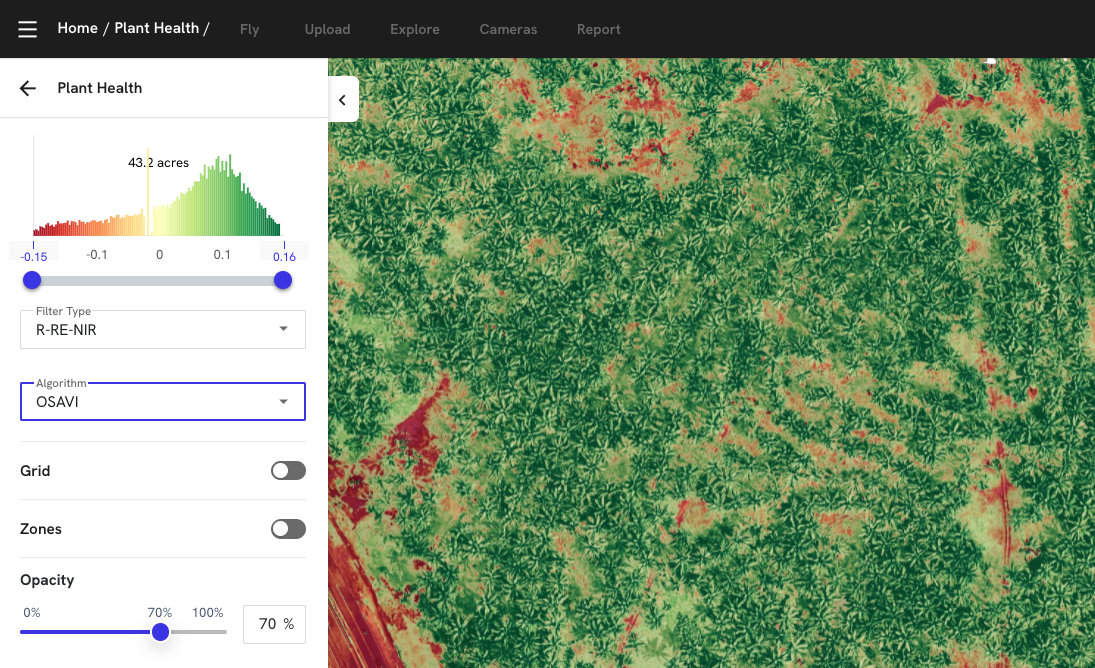Screen dimensions: 1095x668
Task: Open the Algorithm OSAVI dropdown
Action: tap(163, 401)
